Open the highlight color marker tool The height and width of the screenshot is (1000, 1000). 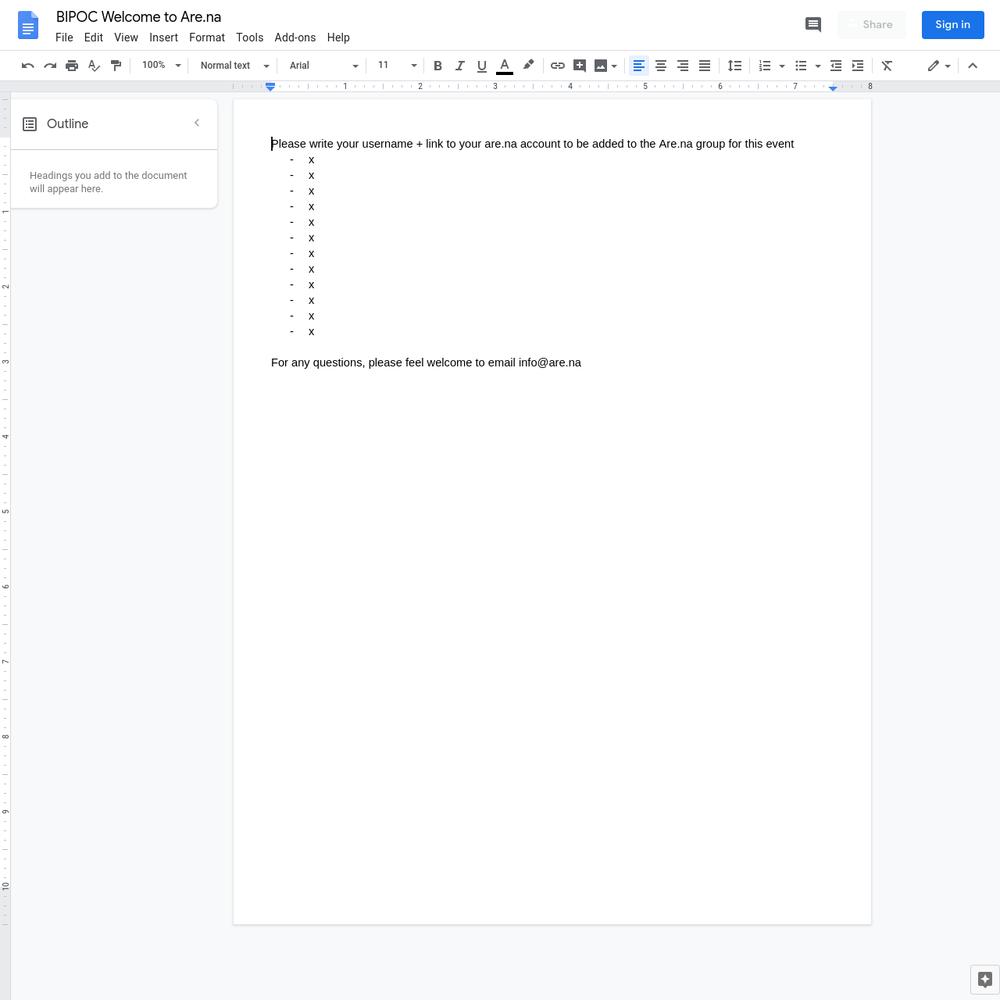click(x=528, y=65)
